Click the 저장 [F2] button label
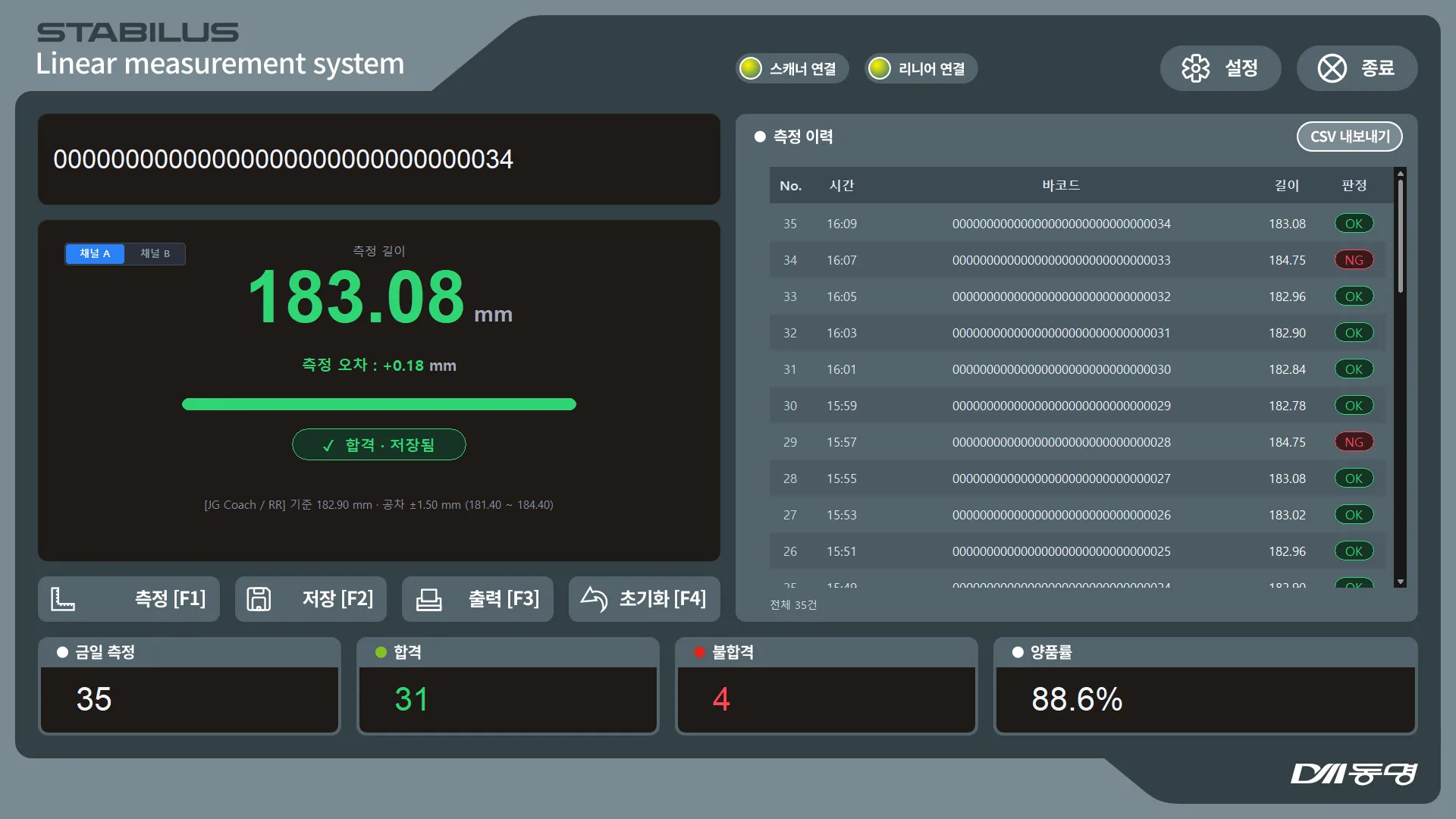This screenshot has width=1456, height=819. coord(337,599)
